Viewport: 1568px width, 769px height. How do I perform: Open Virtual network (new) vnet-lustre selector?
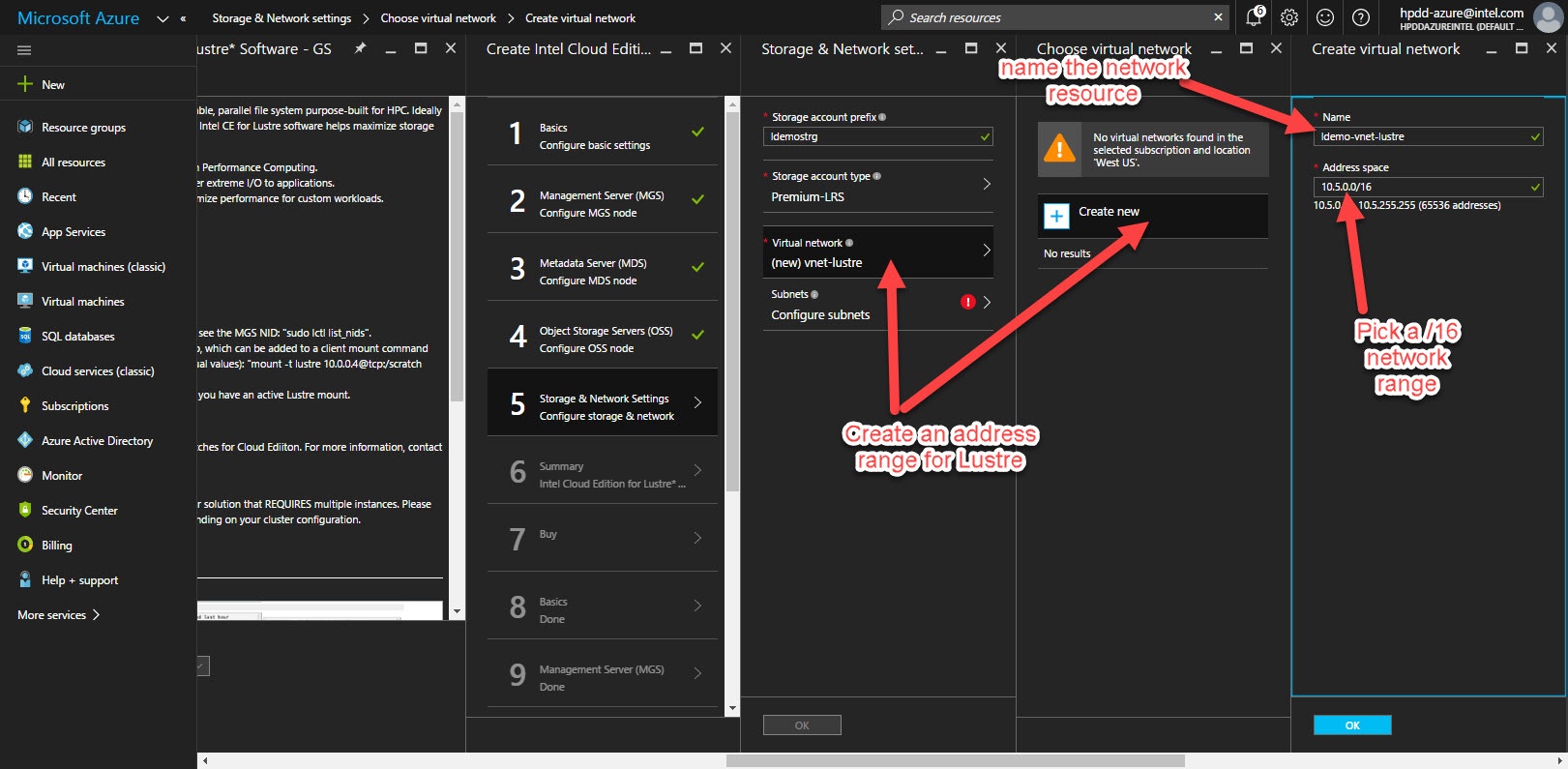click(x=878, y=252)
